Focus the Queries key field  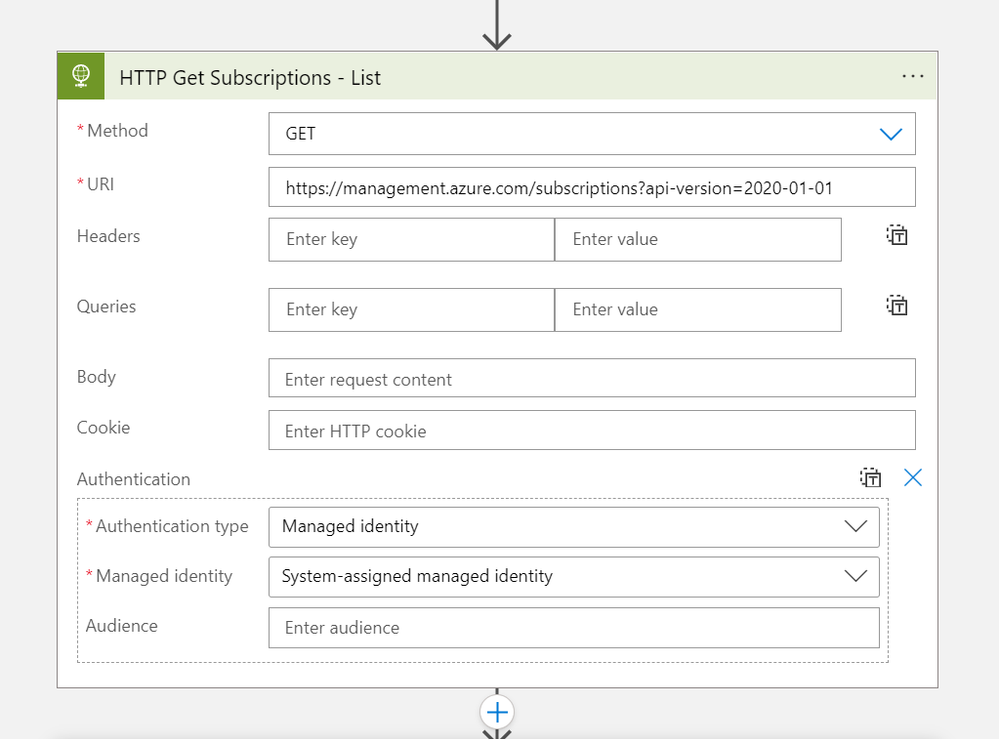(412, 310)
